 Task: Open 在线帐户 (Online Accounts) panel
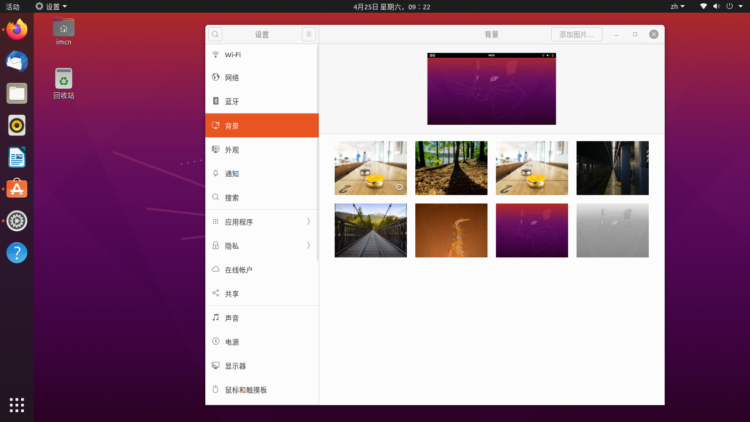coord(238,270)
